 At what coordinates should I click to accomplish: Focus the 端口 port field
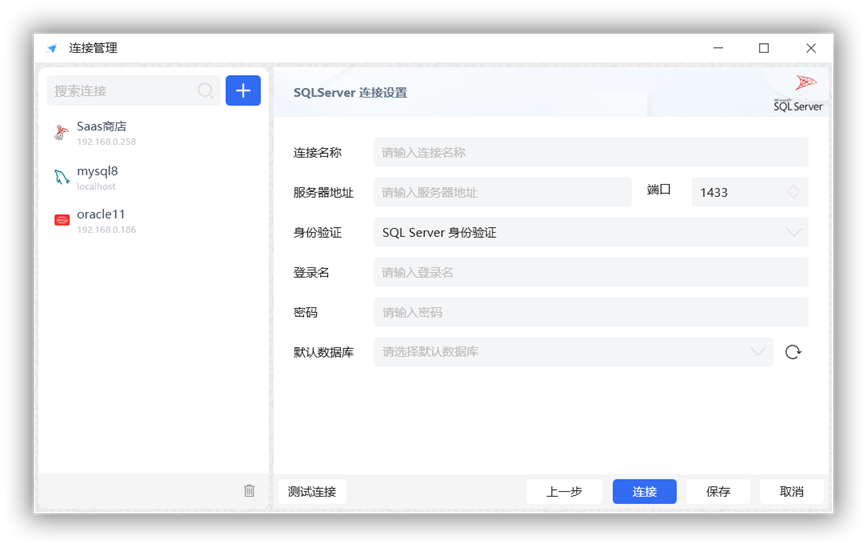[750, 192]
